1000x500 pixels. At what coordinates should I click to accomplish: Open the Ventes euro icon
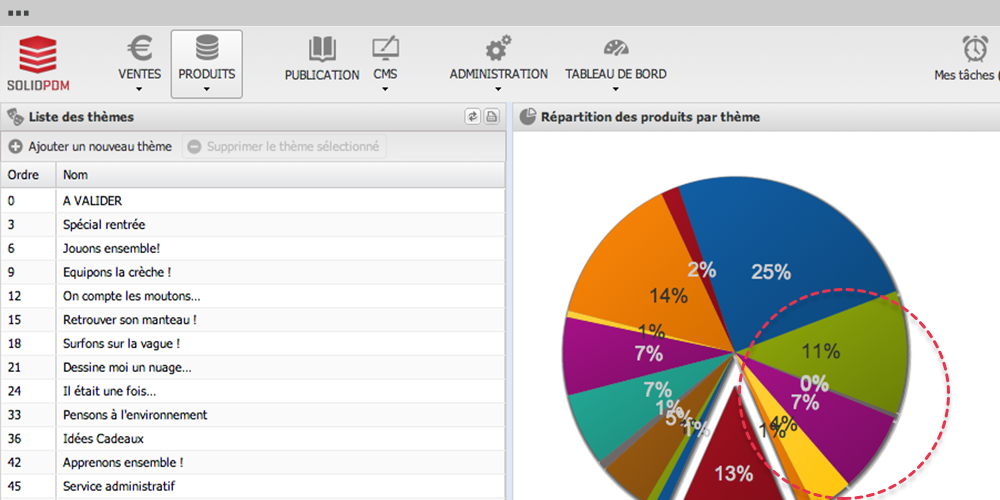pyautogui.click(x=140, y=48)
